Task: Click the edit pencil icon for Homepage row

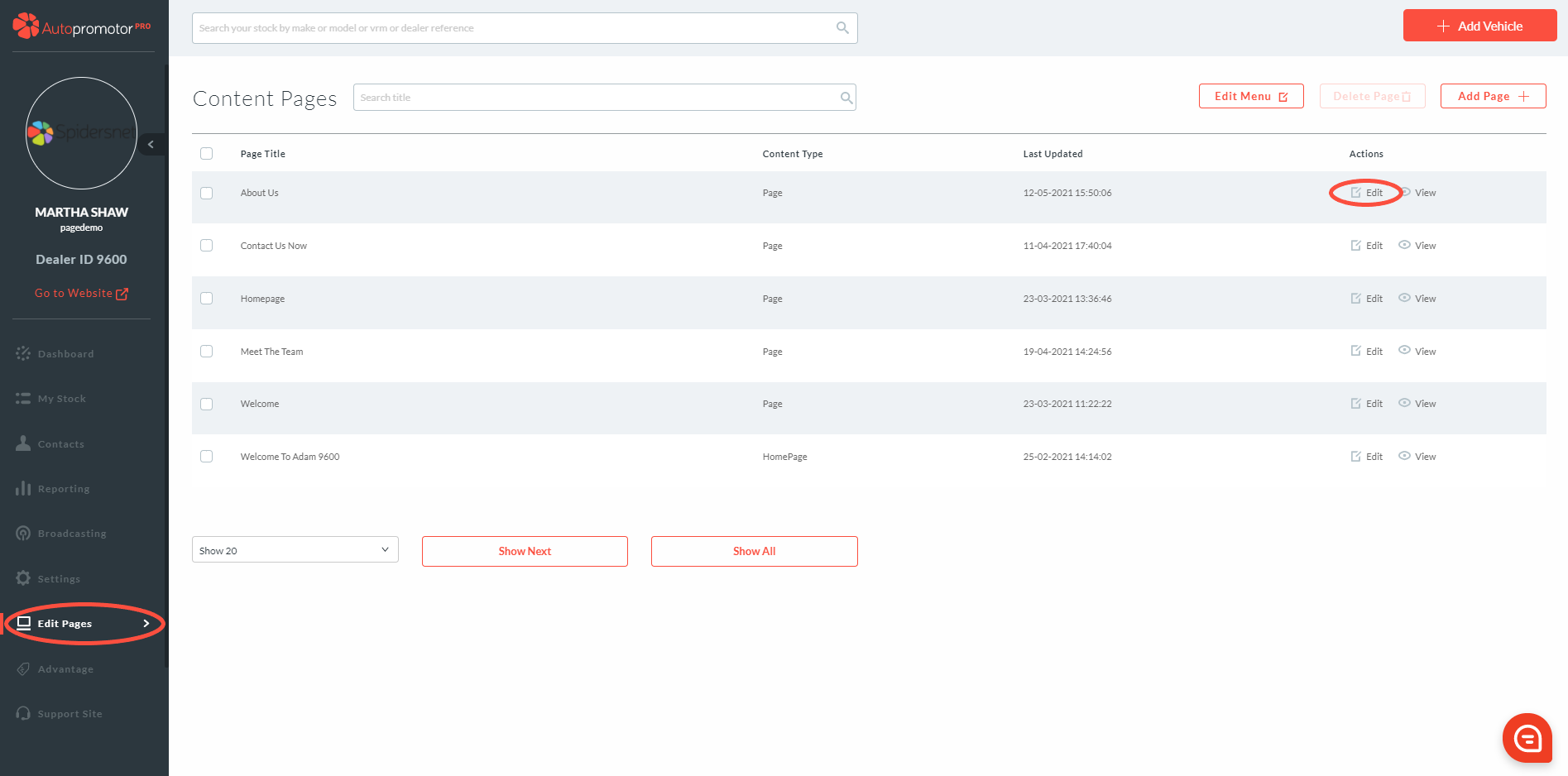Action: click(1355, 299)
